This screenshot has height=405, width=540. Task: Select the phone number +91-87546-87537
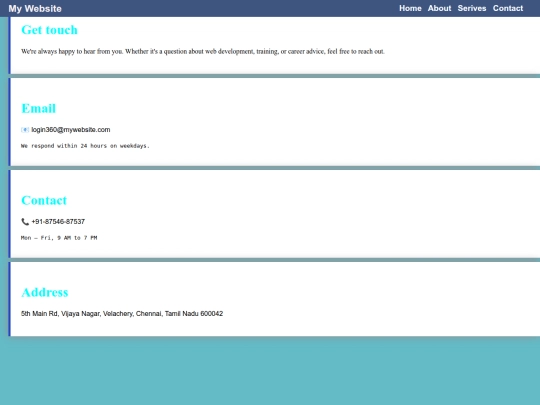pos(58,222)
